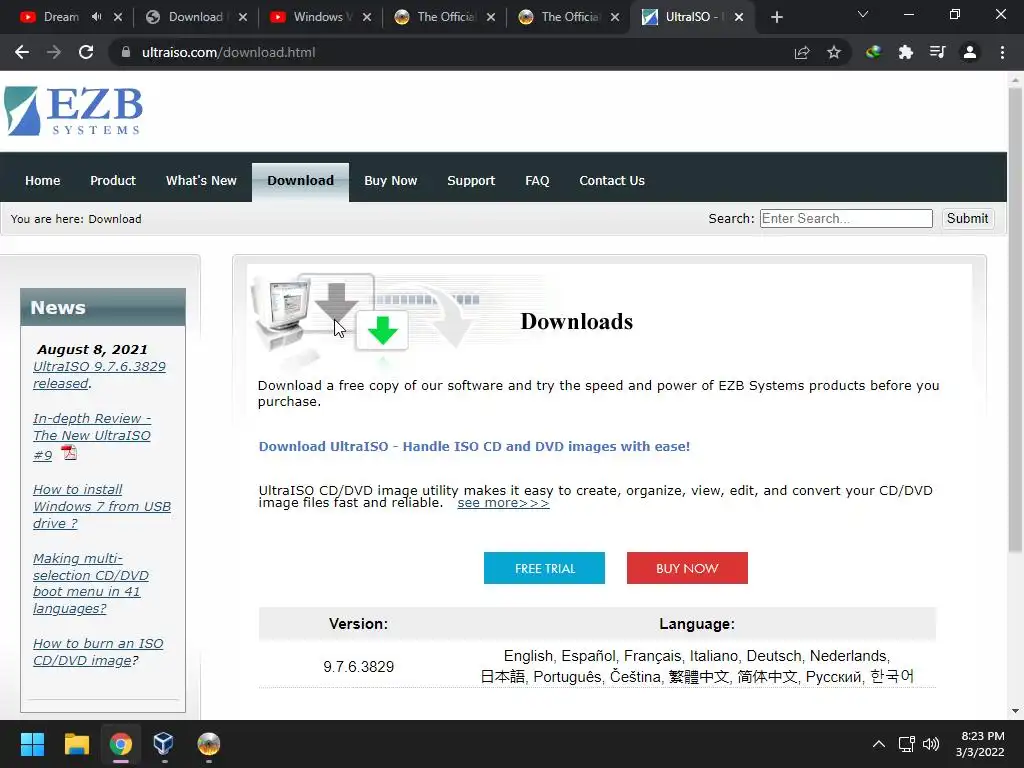This screenshot has width=1024, height=768.
Task: Open File Explorer from the taskbar
Action: pos(76,744)
